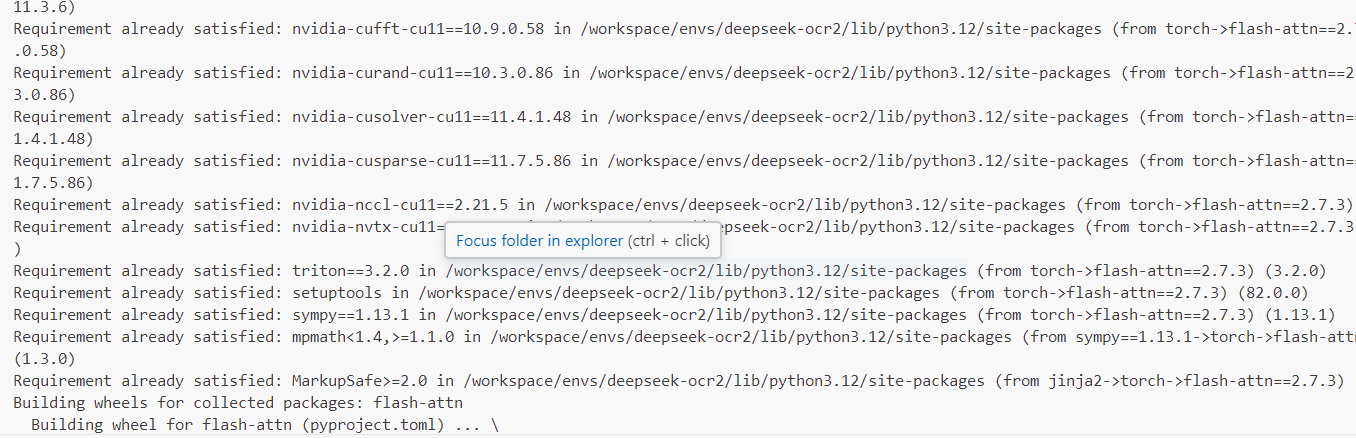The height and width of the screenshot is (438, 1356).
Task: Click the 'setuptools' package name
Action: (x=337, y=293)
